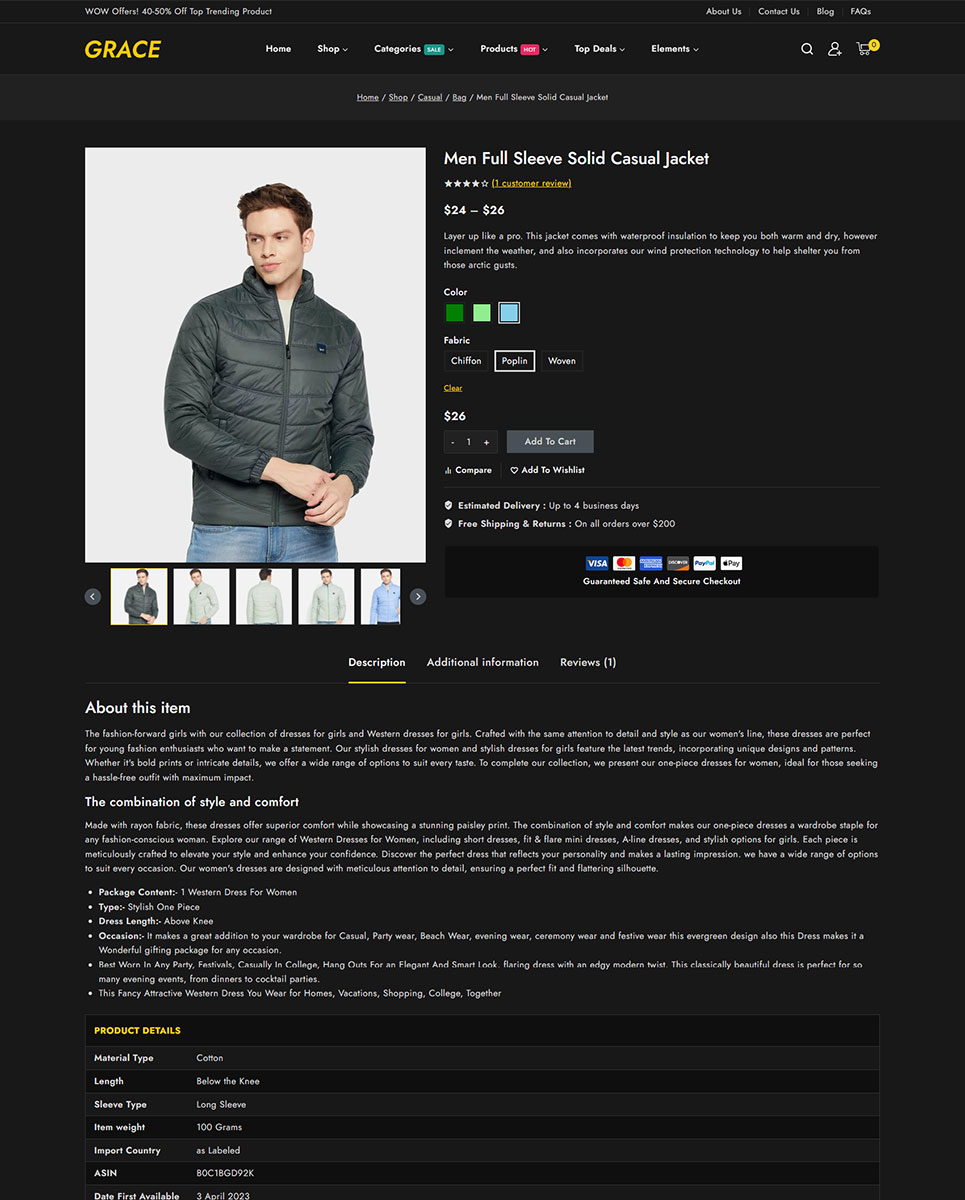This screenshot has width=965, height=1200.
Task: Click the GRACE logo
Action: coord(122,49)
